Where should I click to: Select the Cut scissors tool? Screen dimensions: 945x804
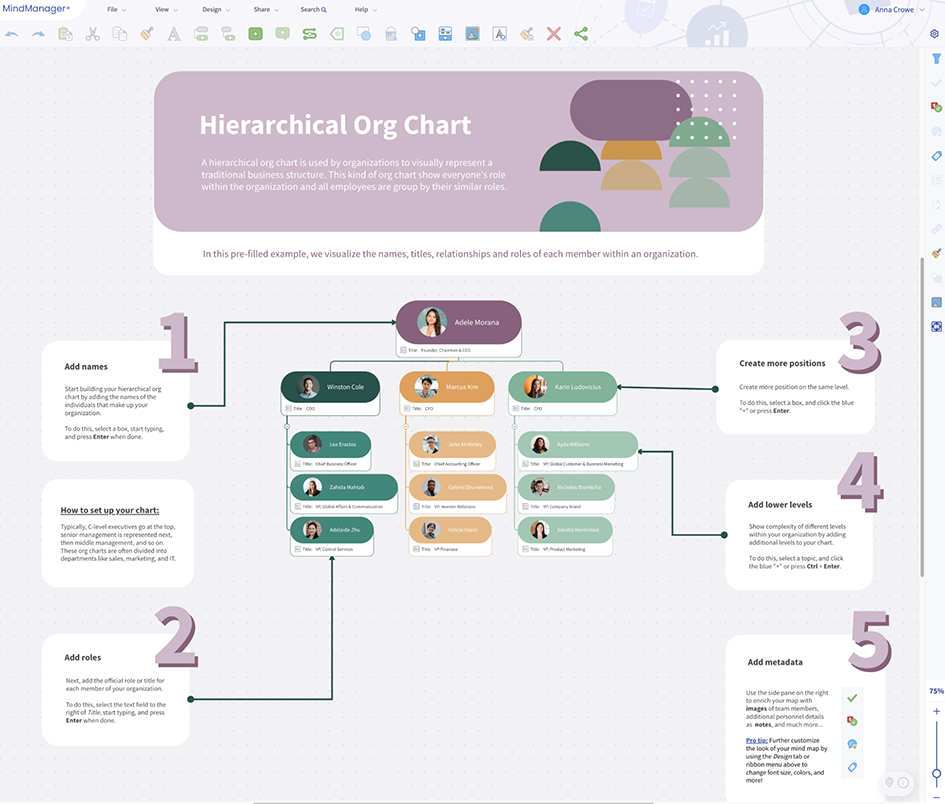tap(93, 33)
